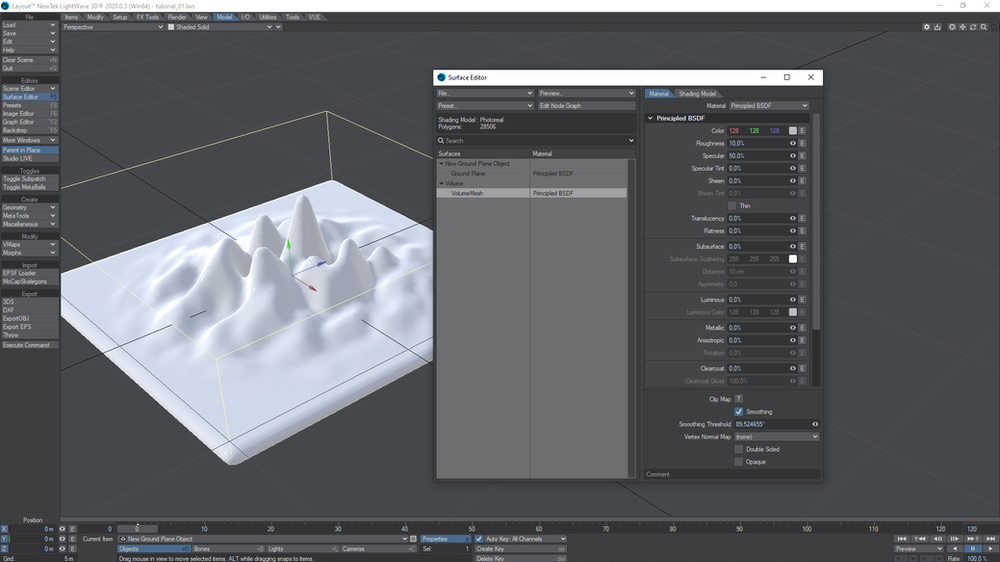
Task: Click the viewport zoom magnifier icon
Action: [984, 27]
